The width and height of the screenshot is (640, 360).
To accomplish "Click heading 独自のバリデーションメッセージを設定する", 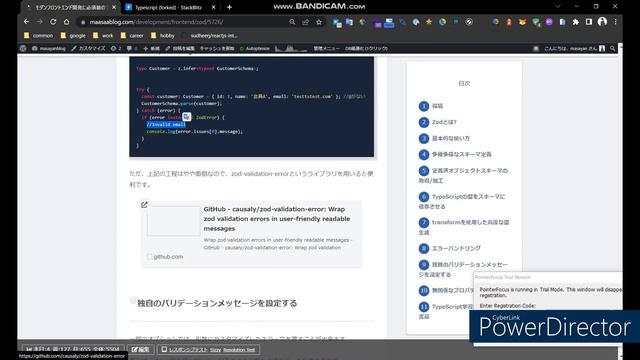I will tap(217, 303).
